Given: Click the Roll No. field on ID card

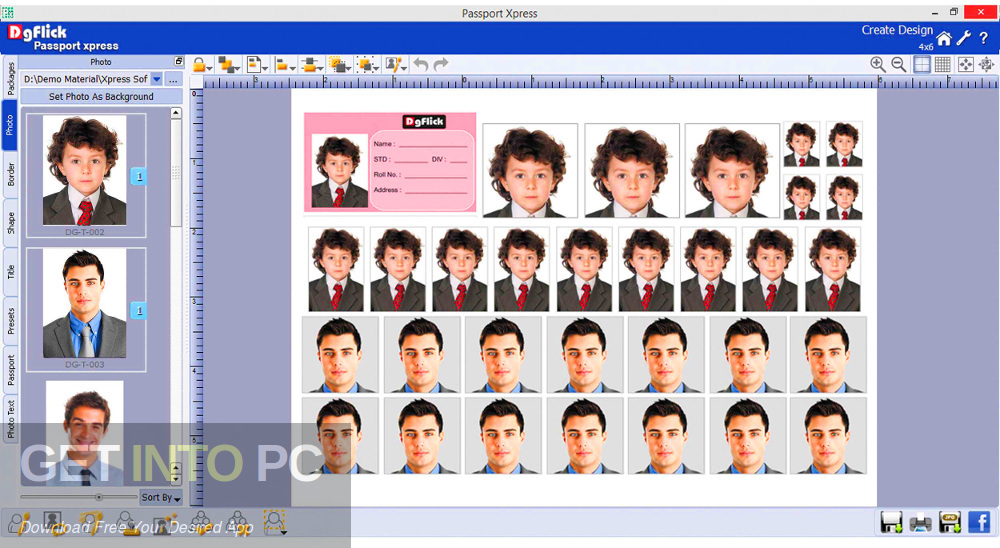Looking at the screenshot, I should click(x=420, y=175).
